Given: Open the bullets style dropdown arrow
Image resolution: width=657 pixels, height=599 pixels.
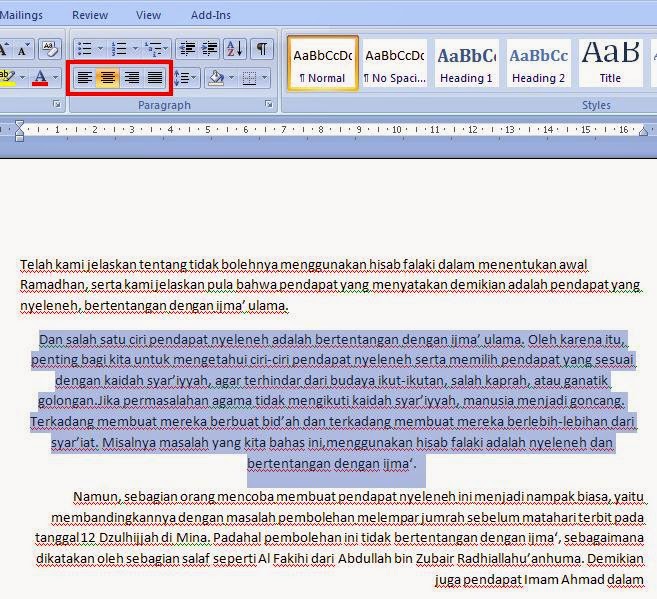Looking at the screenshot, I should click(101, 49).
